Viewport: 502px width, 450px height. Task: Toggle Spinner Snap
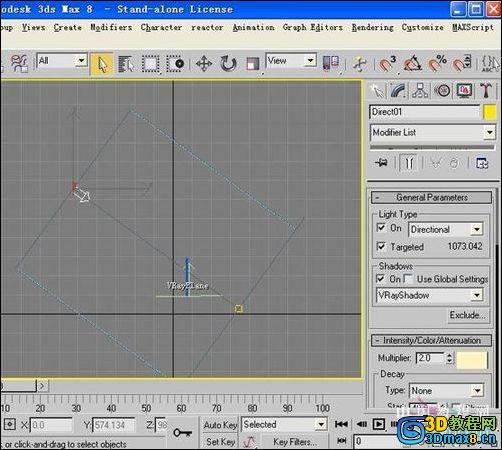coord(463,63)
